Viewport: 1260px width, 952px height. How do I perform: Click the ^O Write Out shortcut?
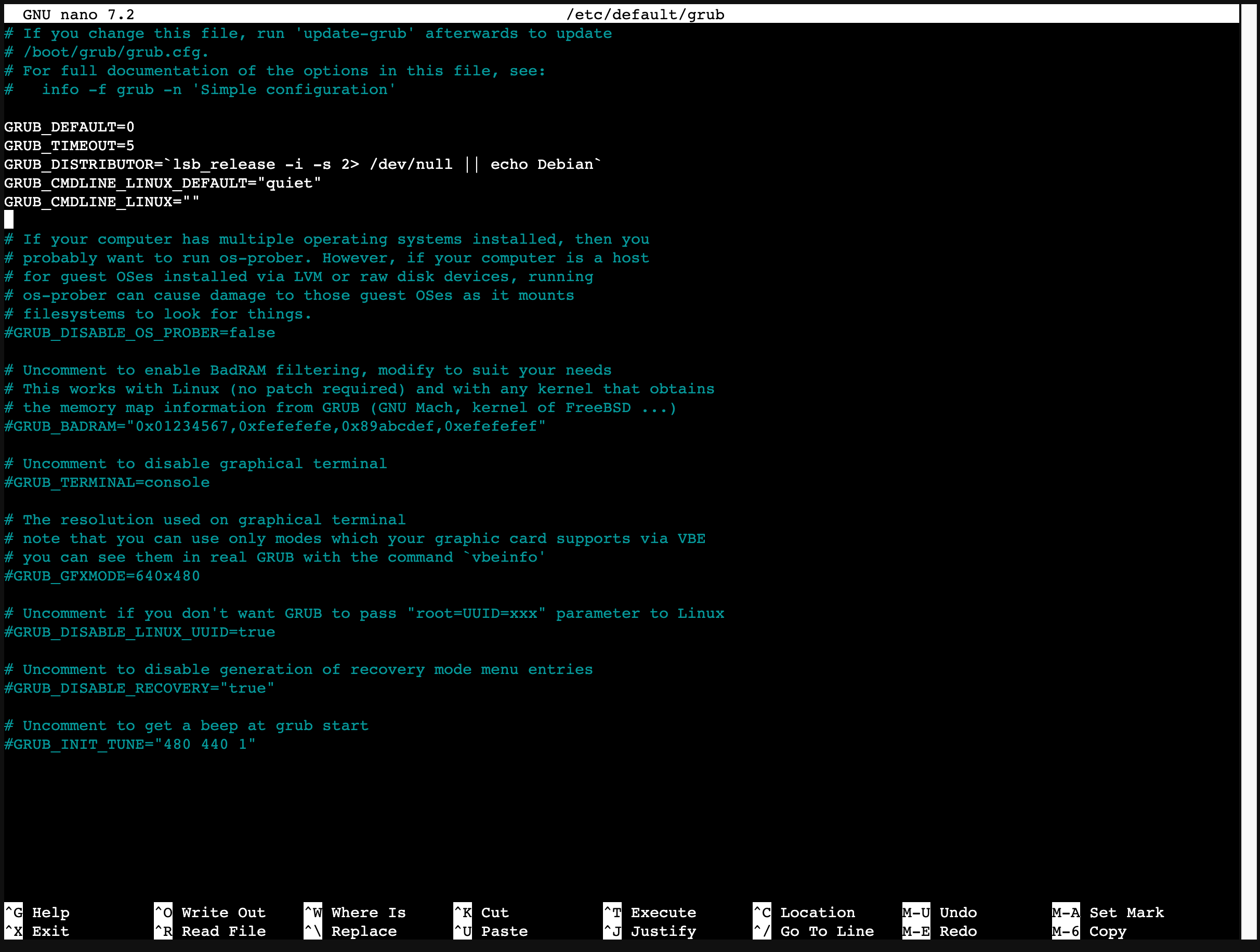(x=209, y=912)
